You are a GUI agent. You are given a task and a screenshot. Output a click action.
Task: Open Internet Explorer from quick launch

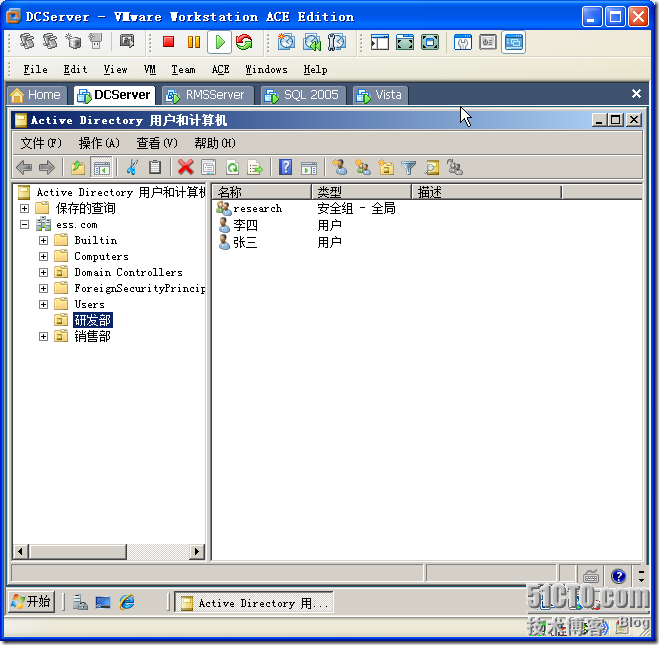[x=127, y=602]
